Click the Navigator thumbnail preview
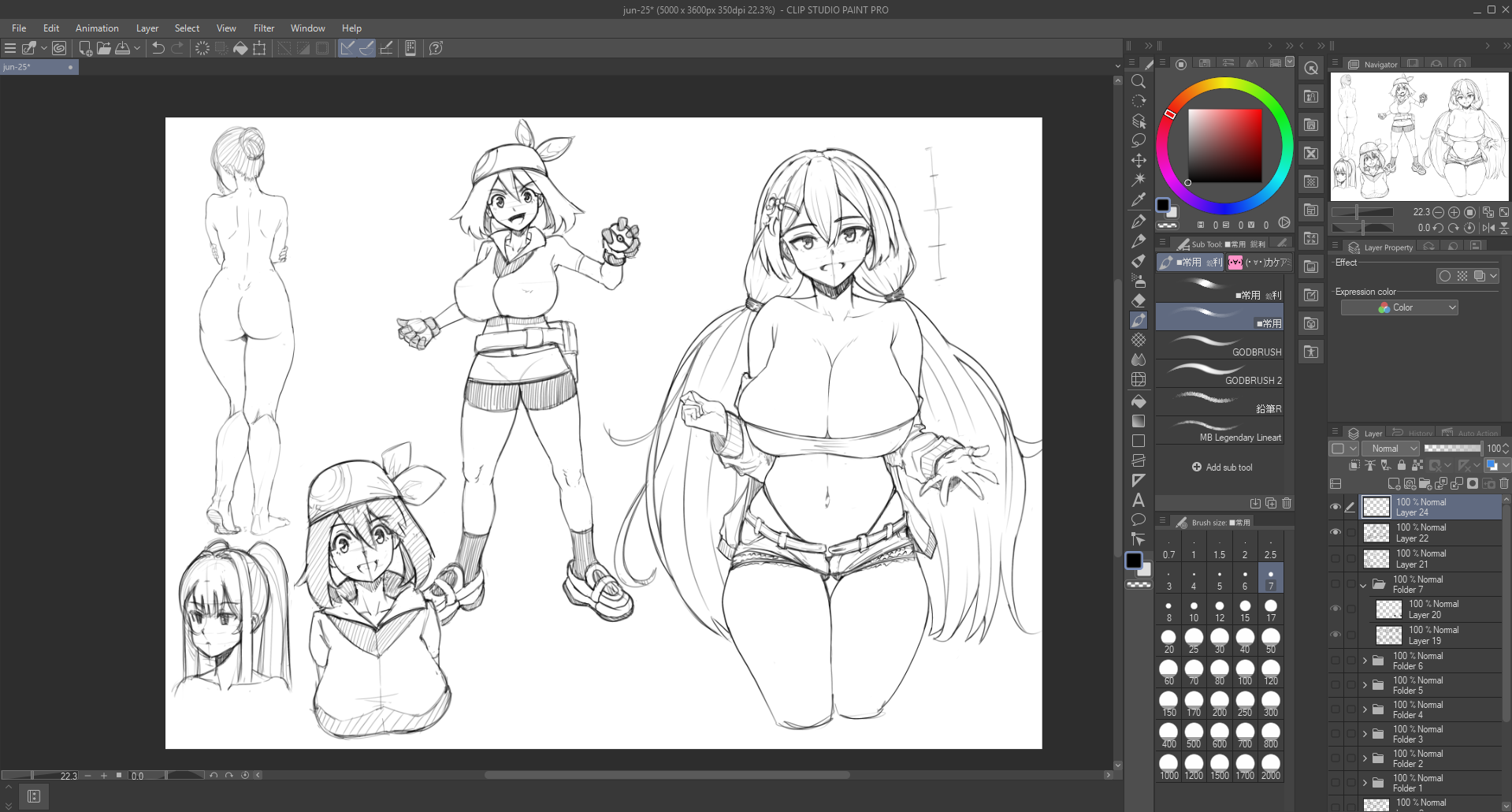Image resolution: width=1512 pixels, height=812 pixels. click(1419, 136)
